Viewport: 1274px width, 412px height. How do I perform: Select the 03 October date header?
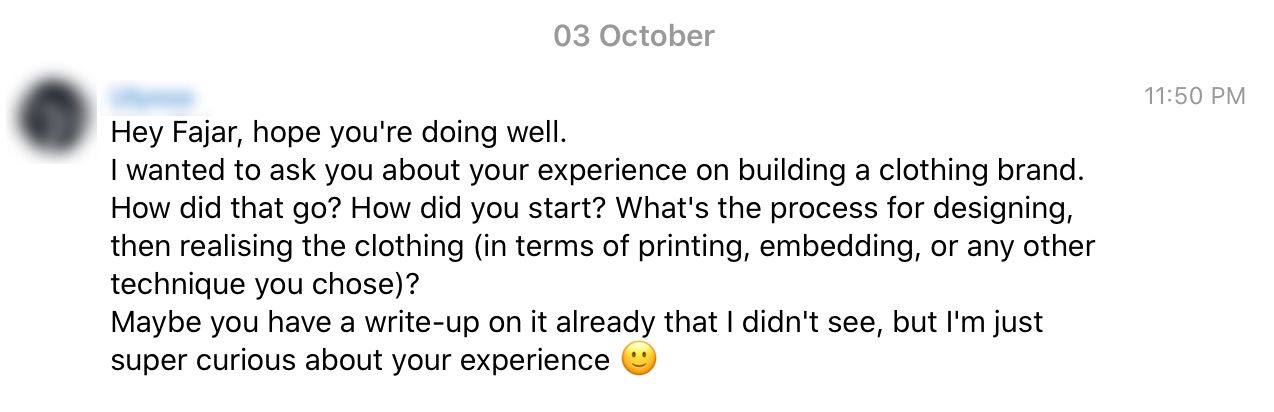coord(634,37)
